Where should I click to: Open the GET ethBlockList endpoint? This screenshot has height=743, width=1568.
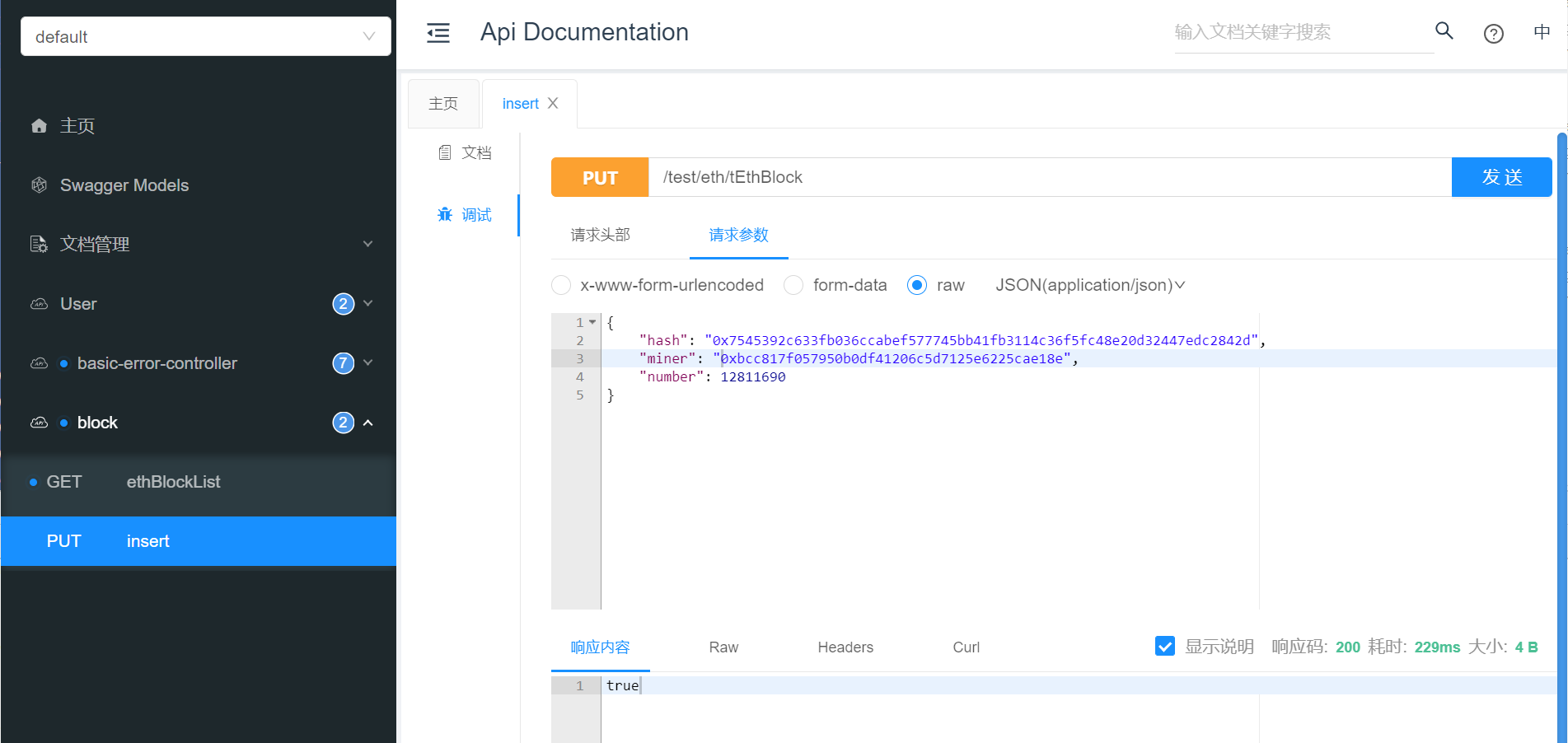pos(199,482)
